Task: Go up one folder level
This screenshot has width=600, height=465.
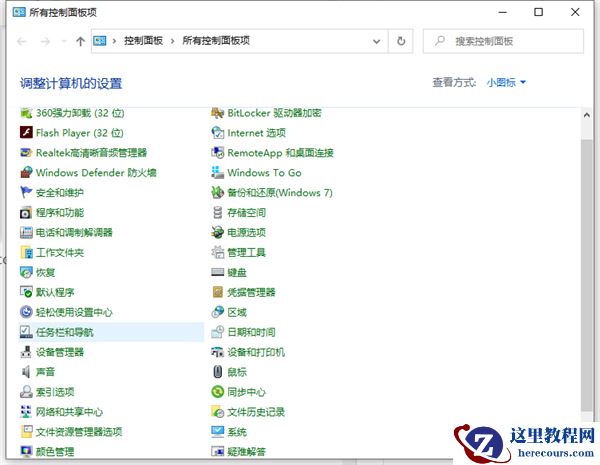Action: pos(80,41)
